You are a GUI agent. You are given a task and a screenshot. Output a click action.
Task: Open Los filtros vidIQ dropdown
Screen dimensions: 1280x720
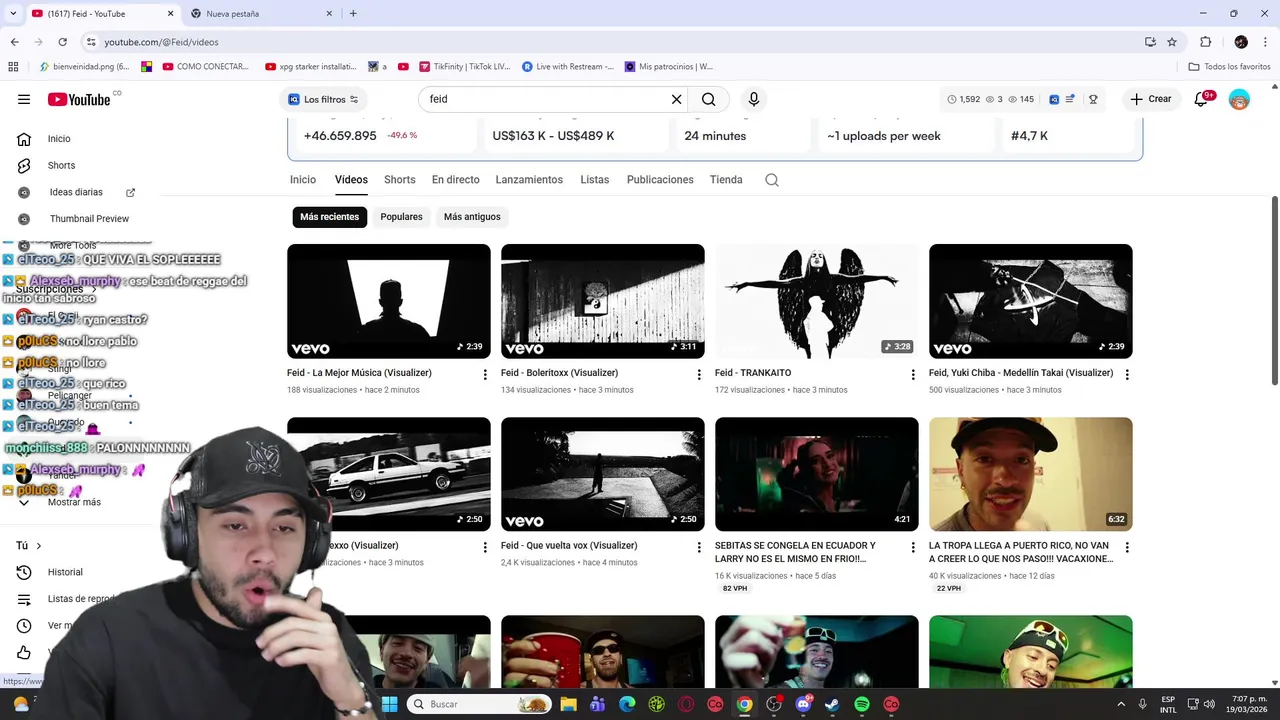coord(323,99)
